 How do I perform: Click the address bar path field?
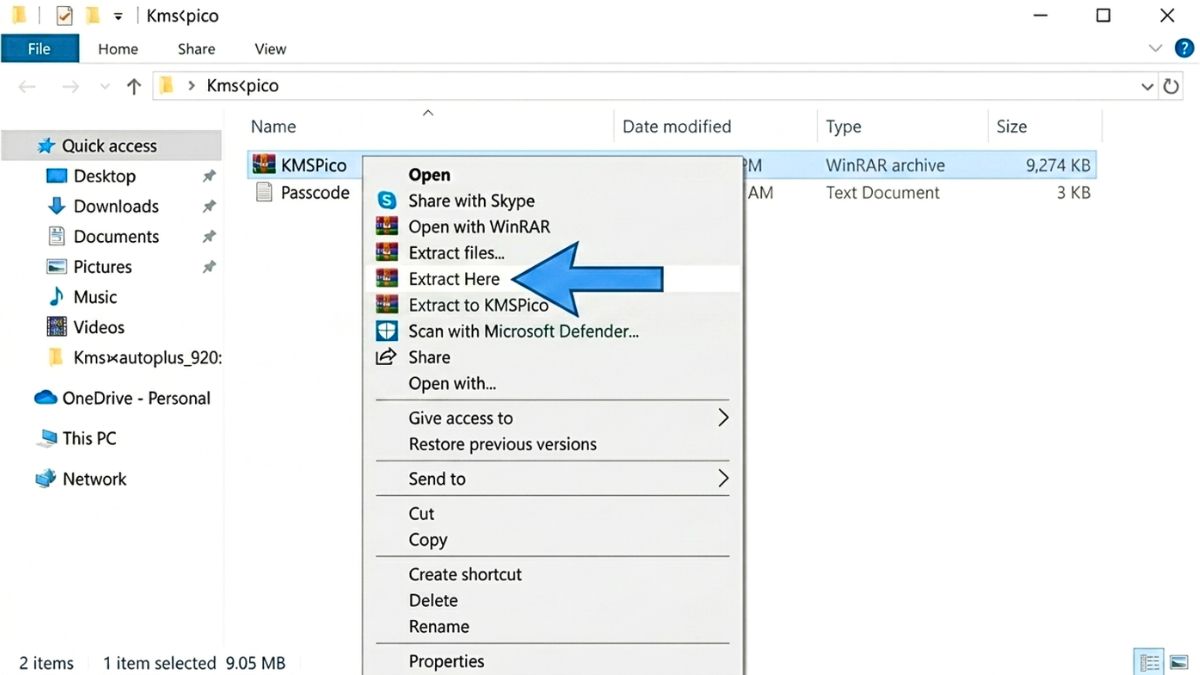tap(655, 86)
